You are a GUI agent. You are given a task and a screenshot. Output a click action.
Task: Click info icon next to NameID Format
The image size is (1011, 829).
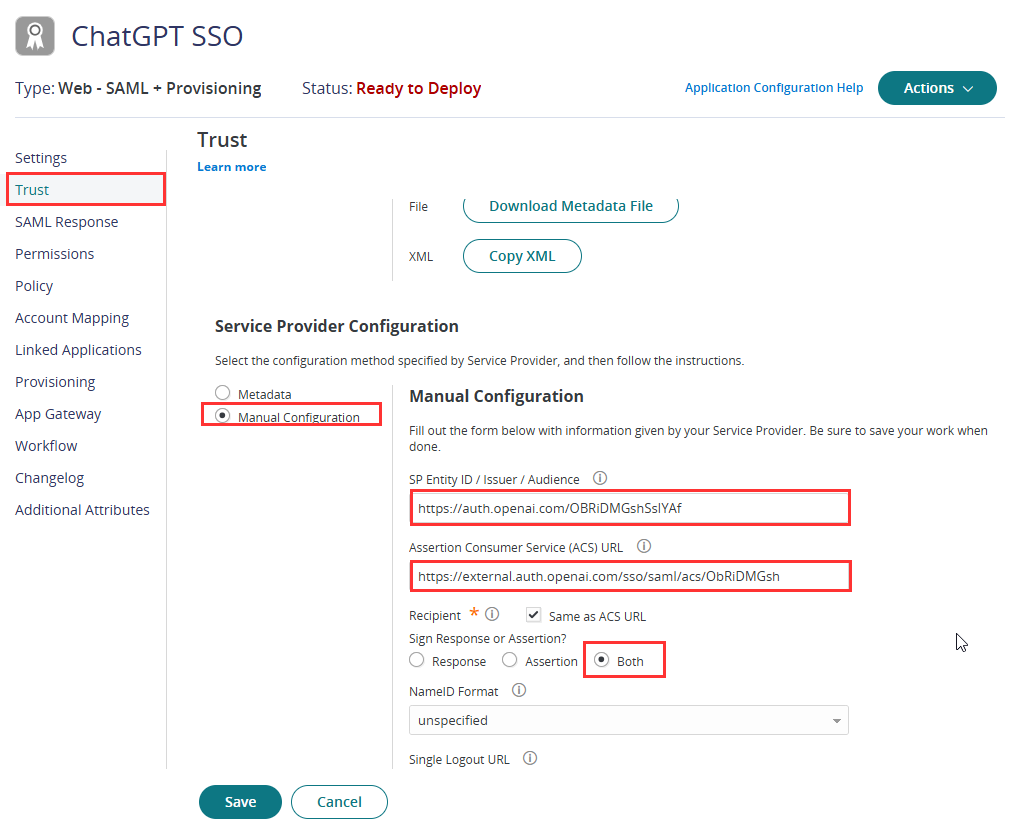click(x=519, y=690)
